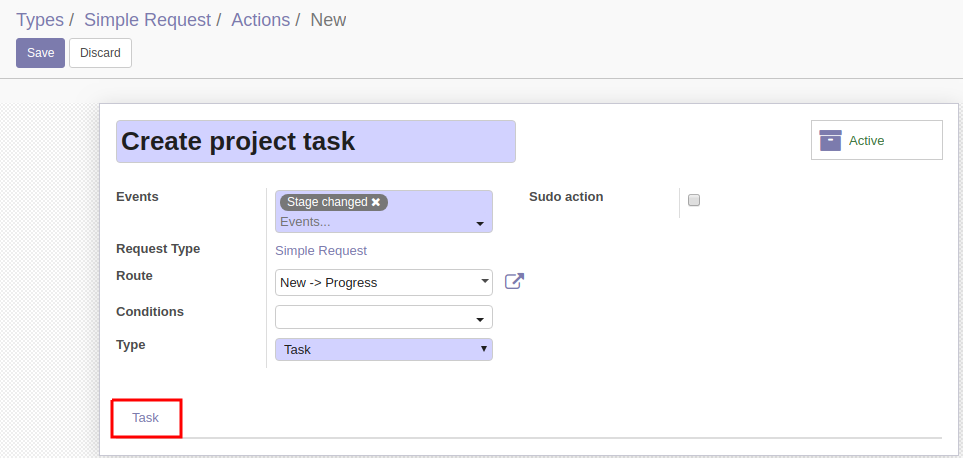Go to Types breadcrumb
This screenshot has width=963, height=458.
pyautogui.click(x=40, y=20)
